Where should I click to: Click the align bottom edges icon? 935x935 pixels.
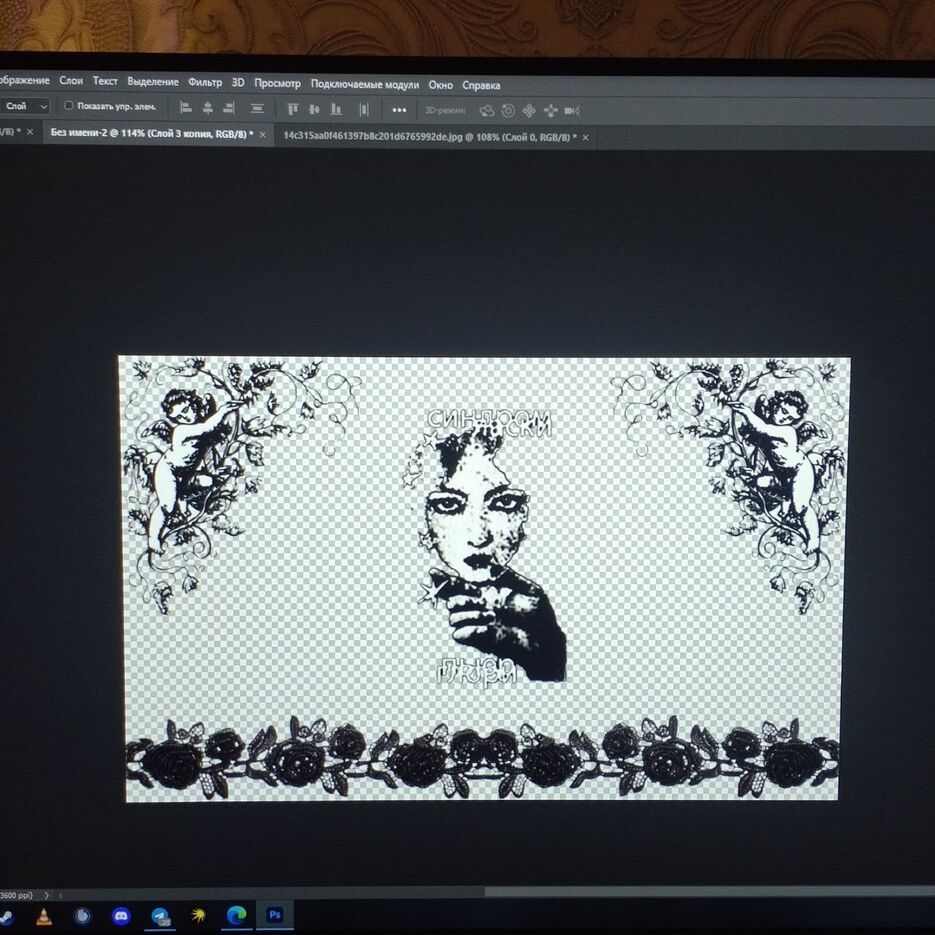[336, 109]
